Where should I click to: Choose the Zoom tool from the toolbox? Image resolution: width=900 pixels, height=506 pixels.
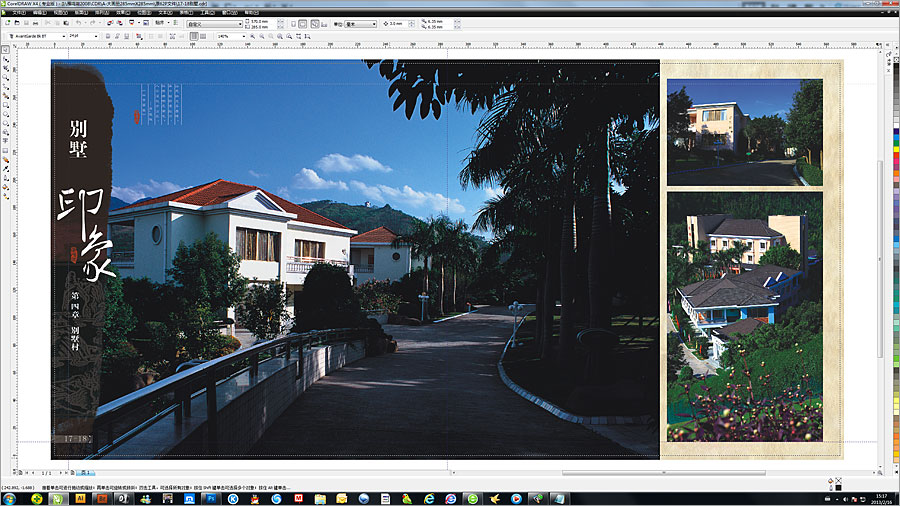click(x=6, y=77)
